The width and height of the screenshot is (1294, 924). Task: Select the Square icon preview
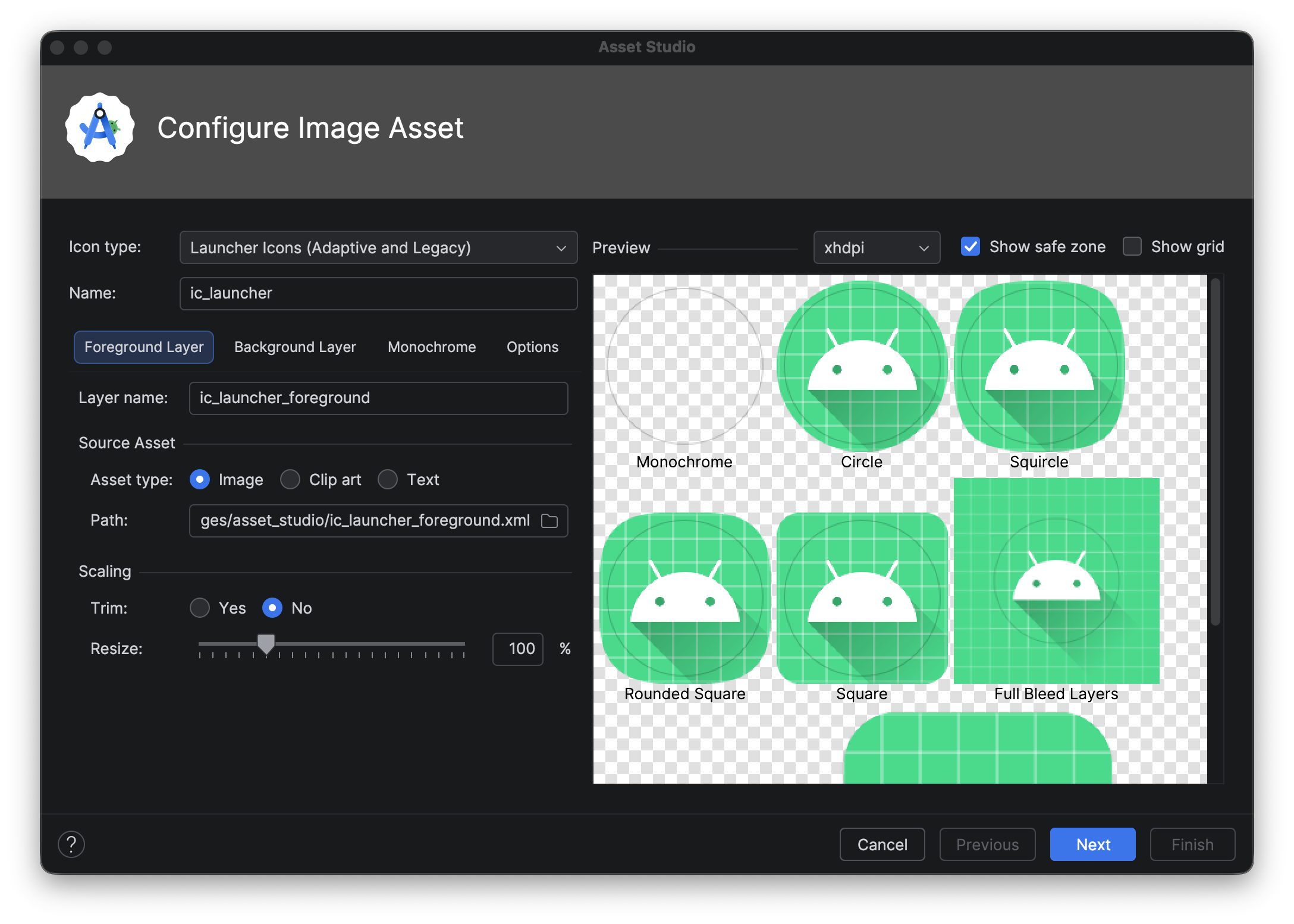click(862, 598)
